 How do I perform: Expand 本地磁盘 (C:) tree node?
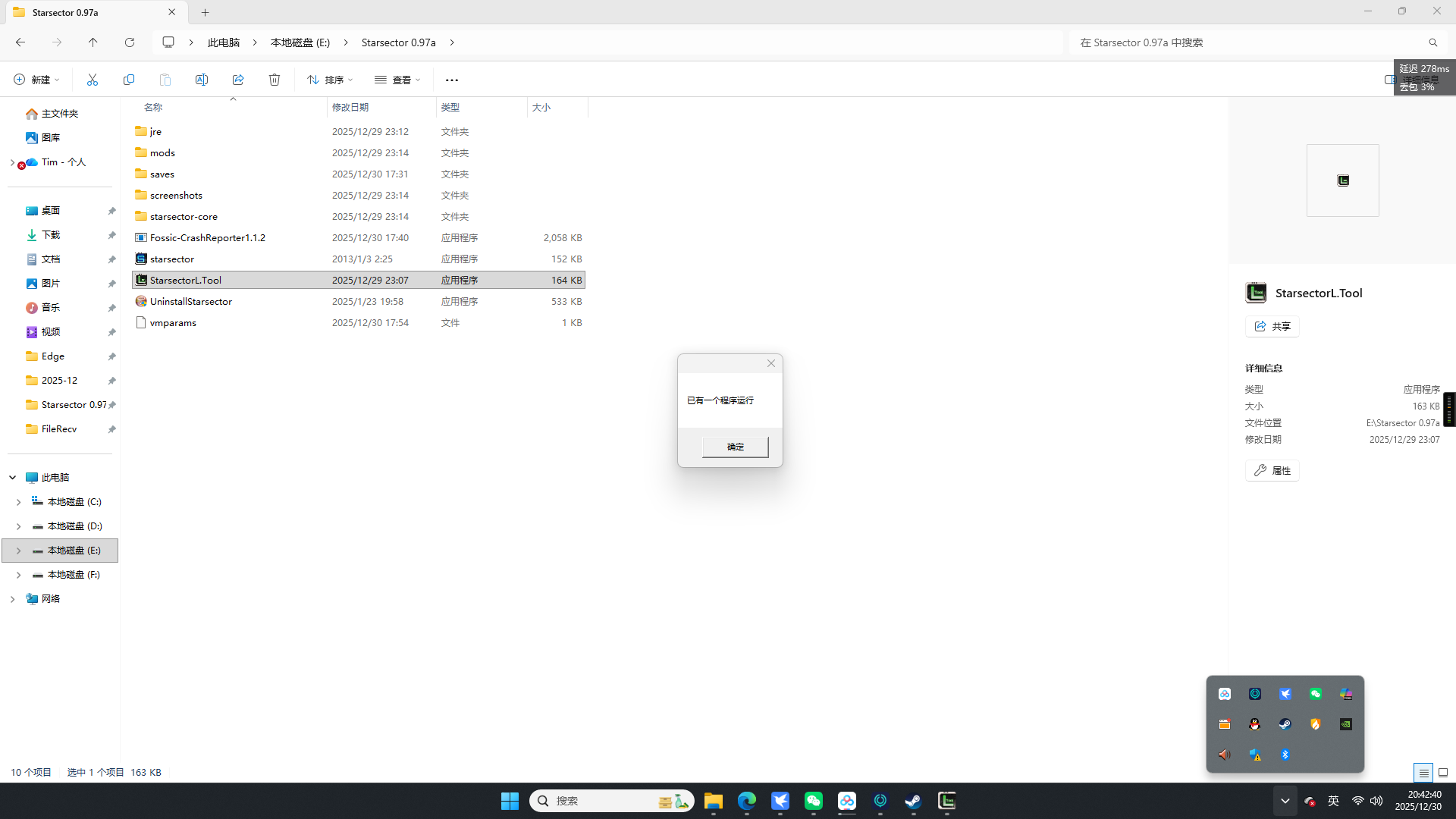19,502
